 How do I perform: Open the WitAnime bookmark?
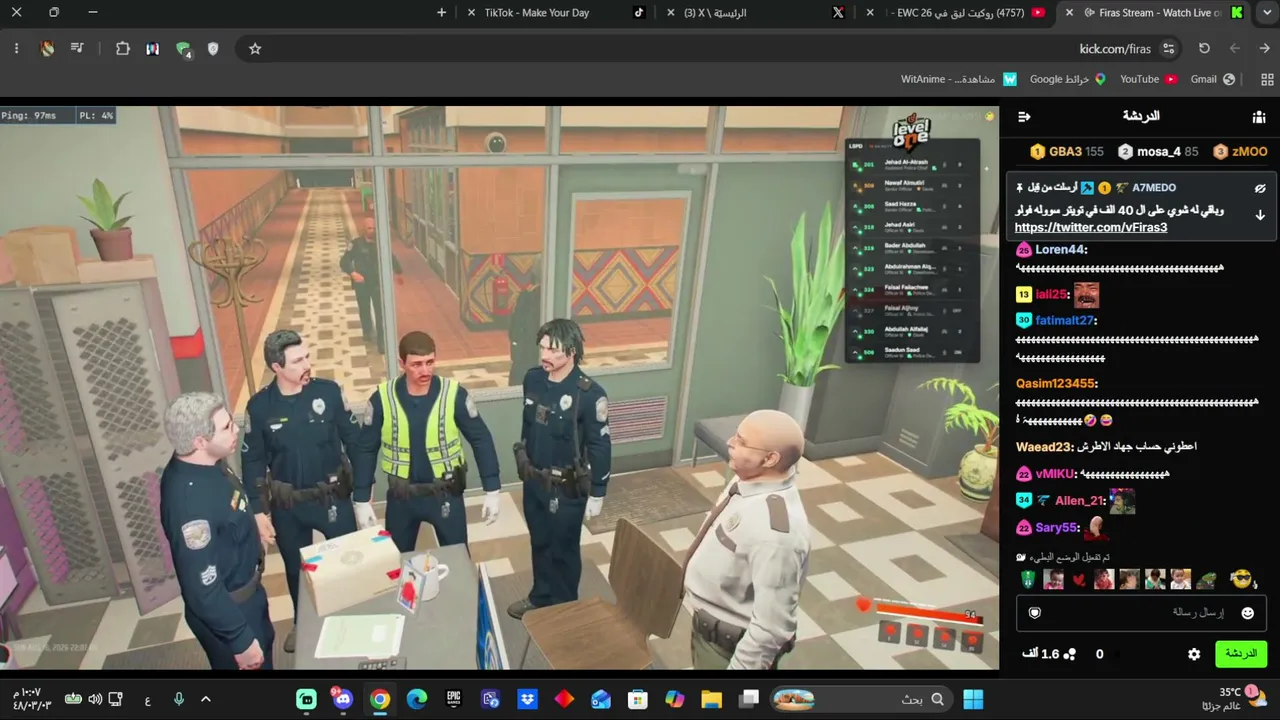click(x=958, y=79)
